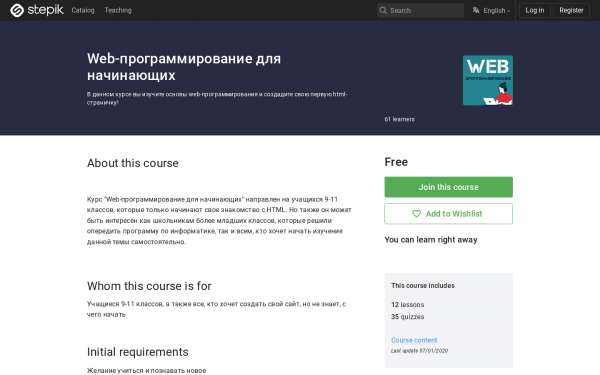
Task: Select the "35 quizzes" text
Action: pos(408,317)
